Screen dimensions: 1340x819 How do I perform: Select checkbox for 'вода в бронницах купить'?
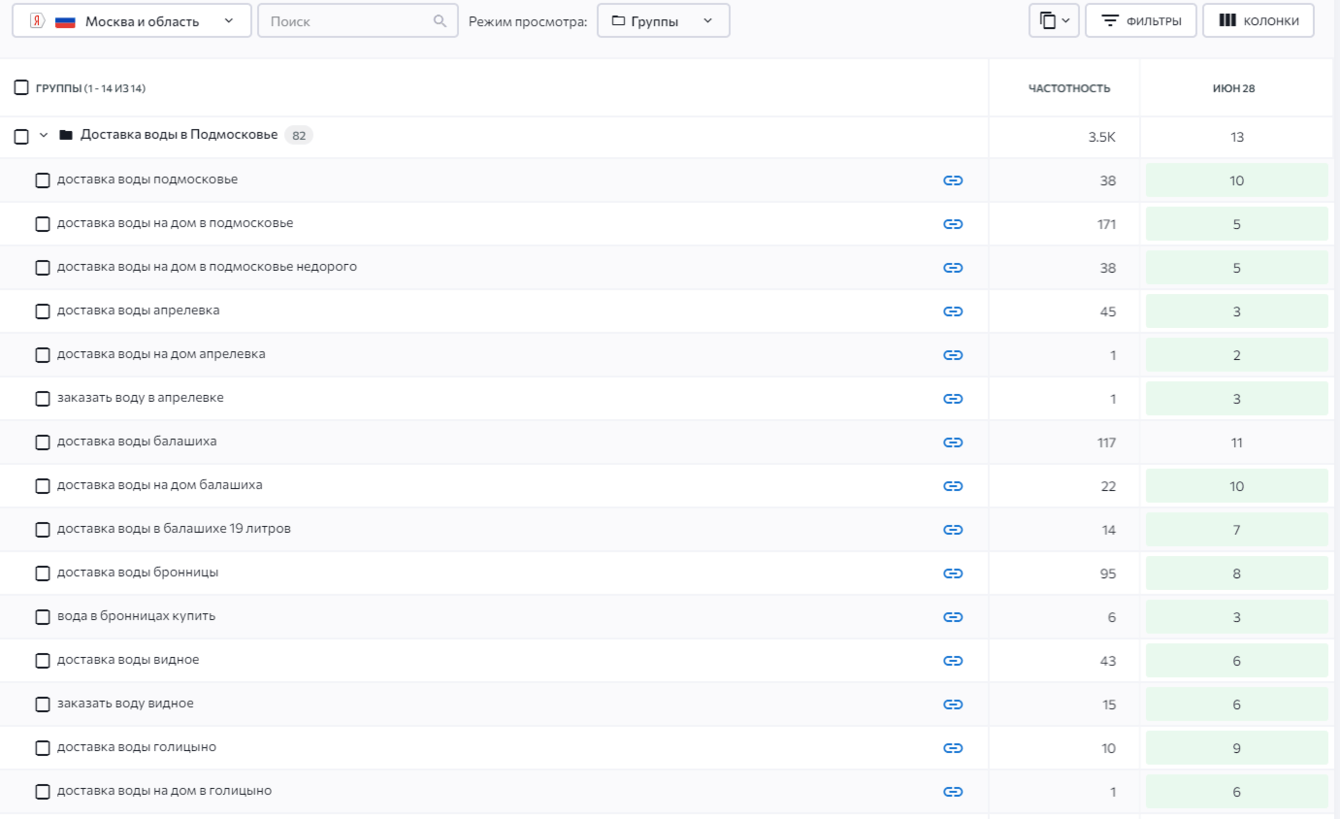(42, 617)
